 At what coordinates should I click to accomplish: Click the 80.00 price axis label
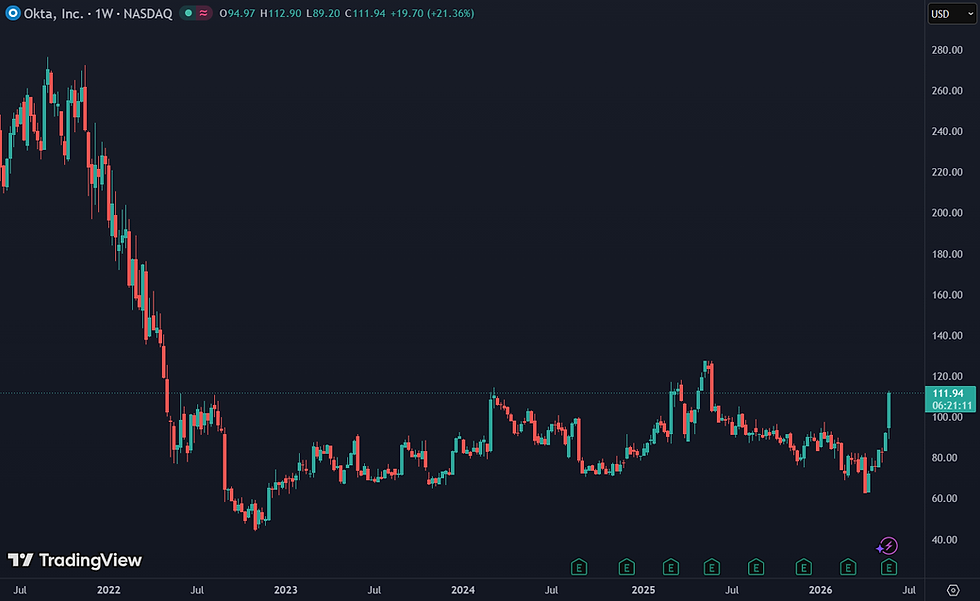point(944,458)
